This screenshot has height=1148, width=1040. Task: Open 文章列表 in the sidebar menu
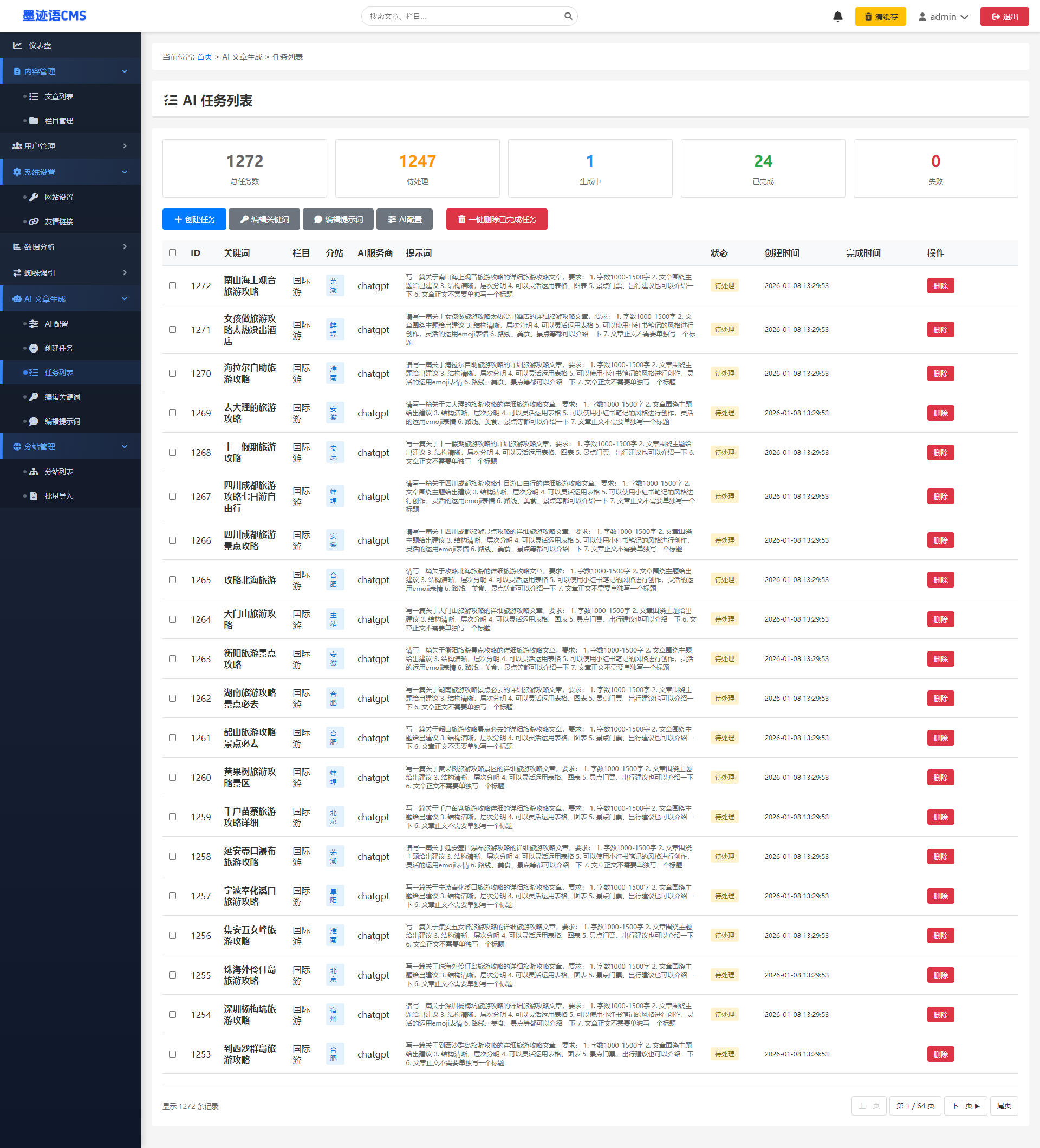point(58,96)
